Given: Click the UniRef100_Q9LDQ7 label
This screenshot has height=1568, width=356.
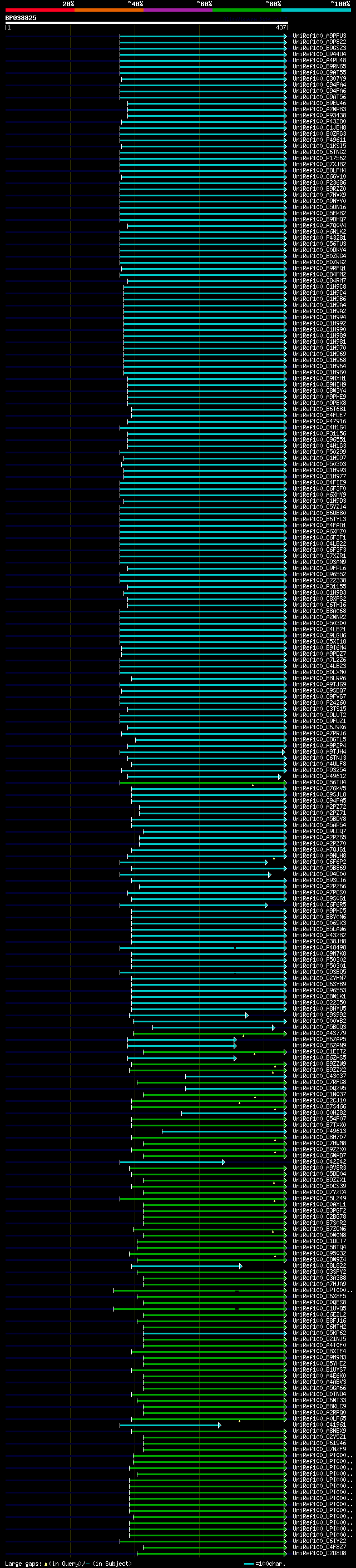Looking at the screenshot, I should click(319, 832).
